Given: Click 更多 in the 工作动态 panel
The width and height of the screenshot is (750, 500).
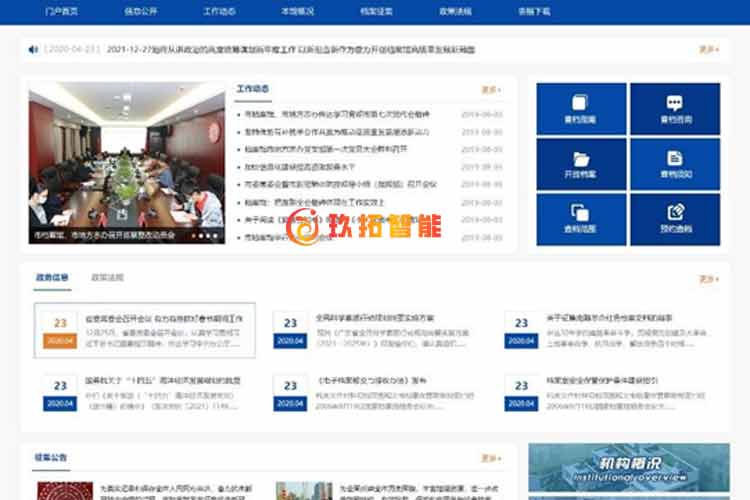Looking at the screenshot, I should point(491,89).
